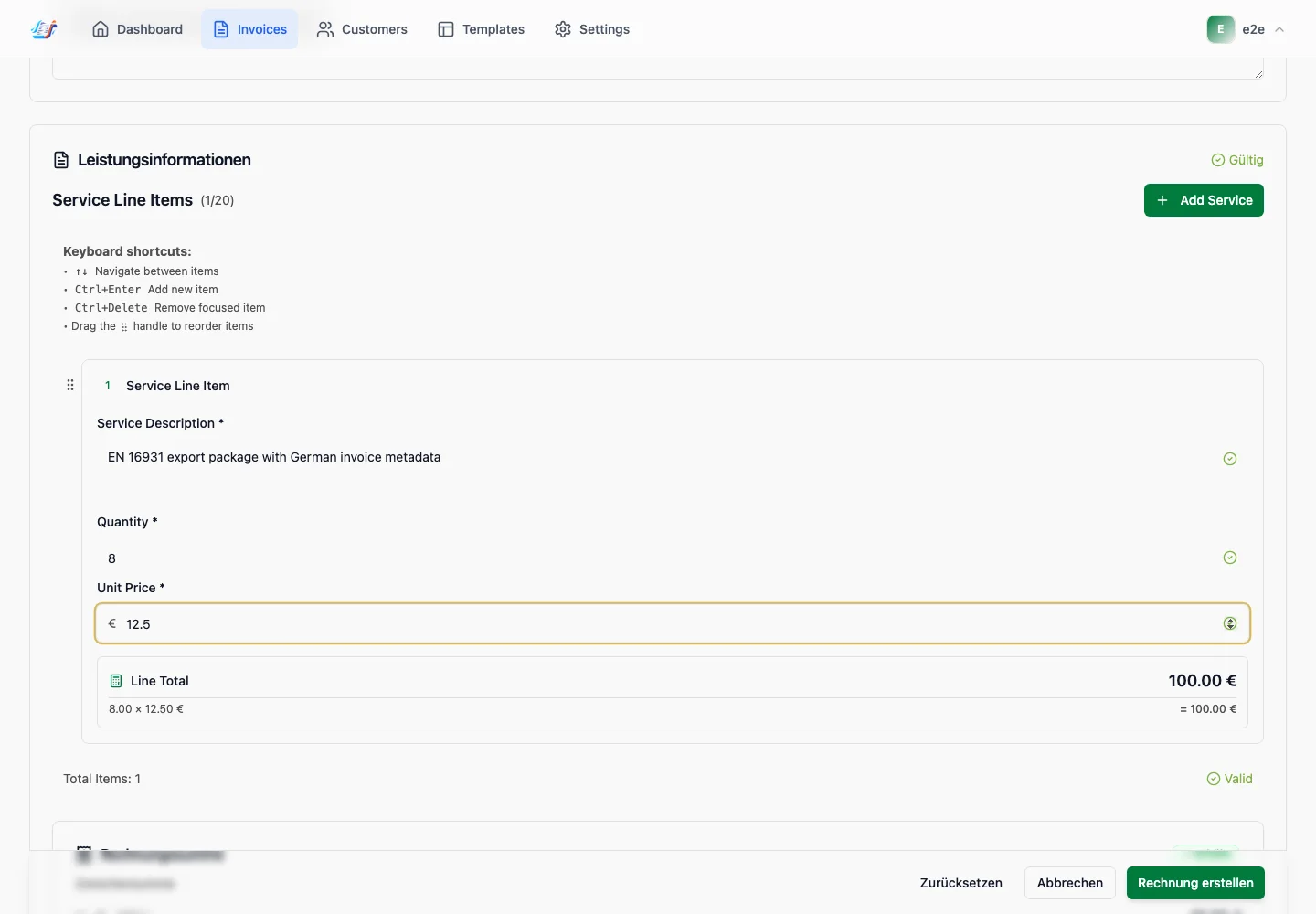This screenshot has height=914, width=1316.
Task: Open the Dashboard page
Action: 137,29
